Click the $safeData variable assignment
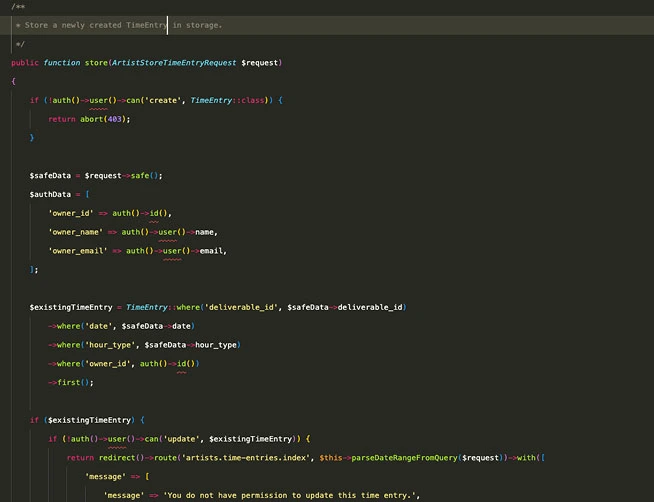The image size is (654, 502). click(50, 175)
